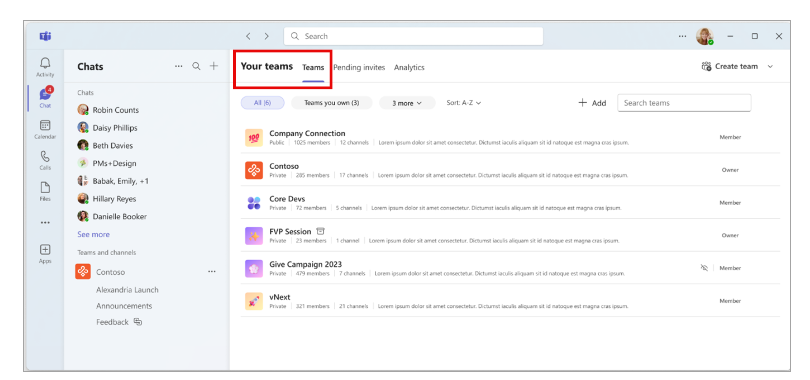Image resolution: width=810 pixels, height=380 pixels.
Task: Open the profile avatar menu
Action: [x=705, y=36]
